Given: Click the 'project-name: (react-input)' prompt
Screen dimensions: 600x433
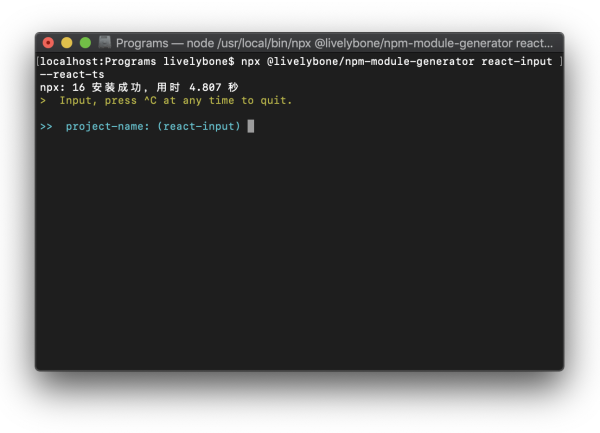Looking at the screenshot, I should [153, 126].
